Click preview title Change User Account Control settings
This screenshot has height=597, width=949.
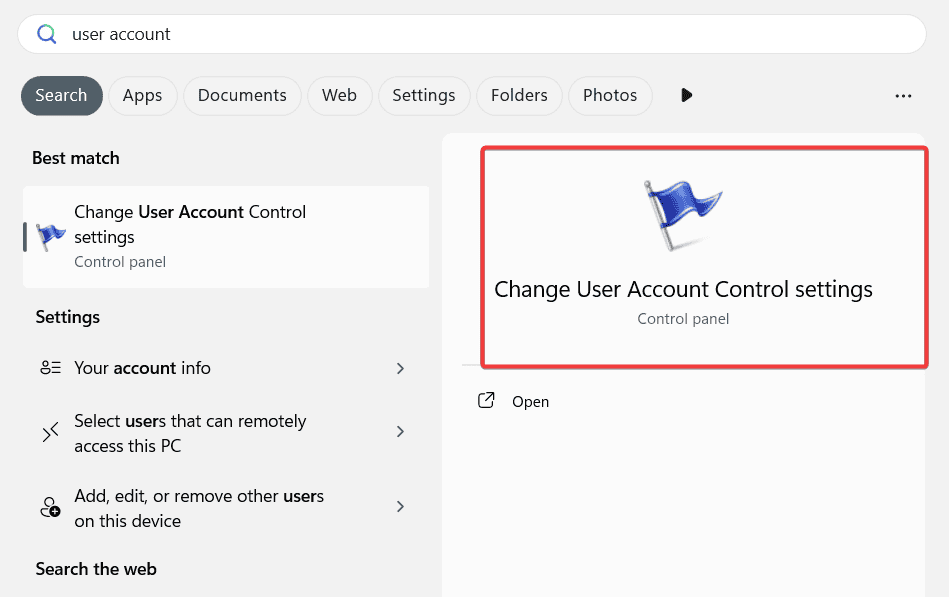[x=683, y=289]
